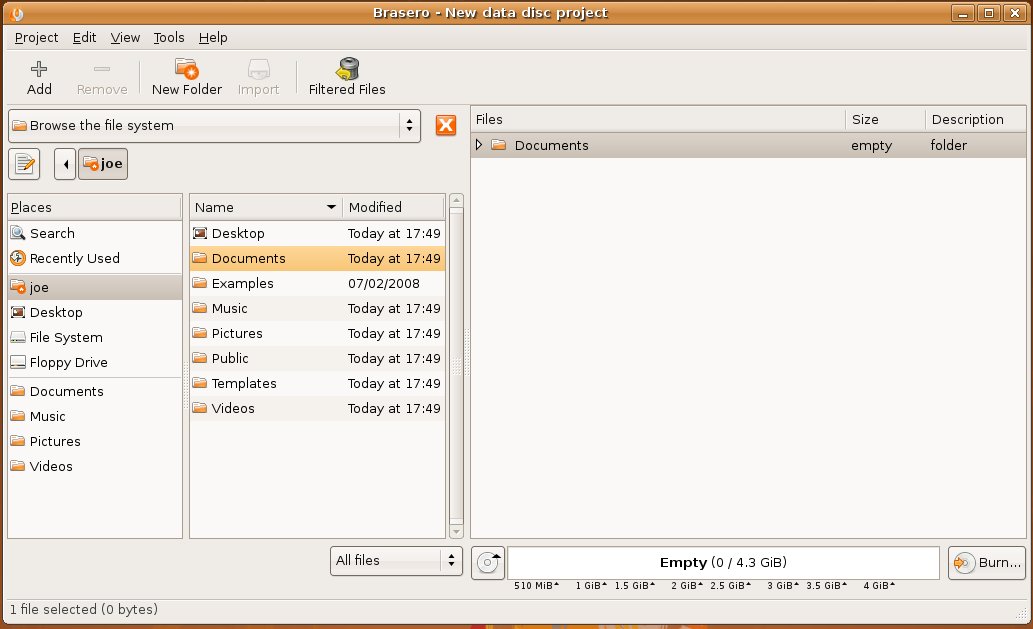Select File System in Places
1033x629 pixels.
point(95,337)
